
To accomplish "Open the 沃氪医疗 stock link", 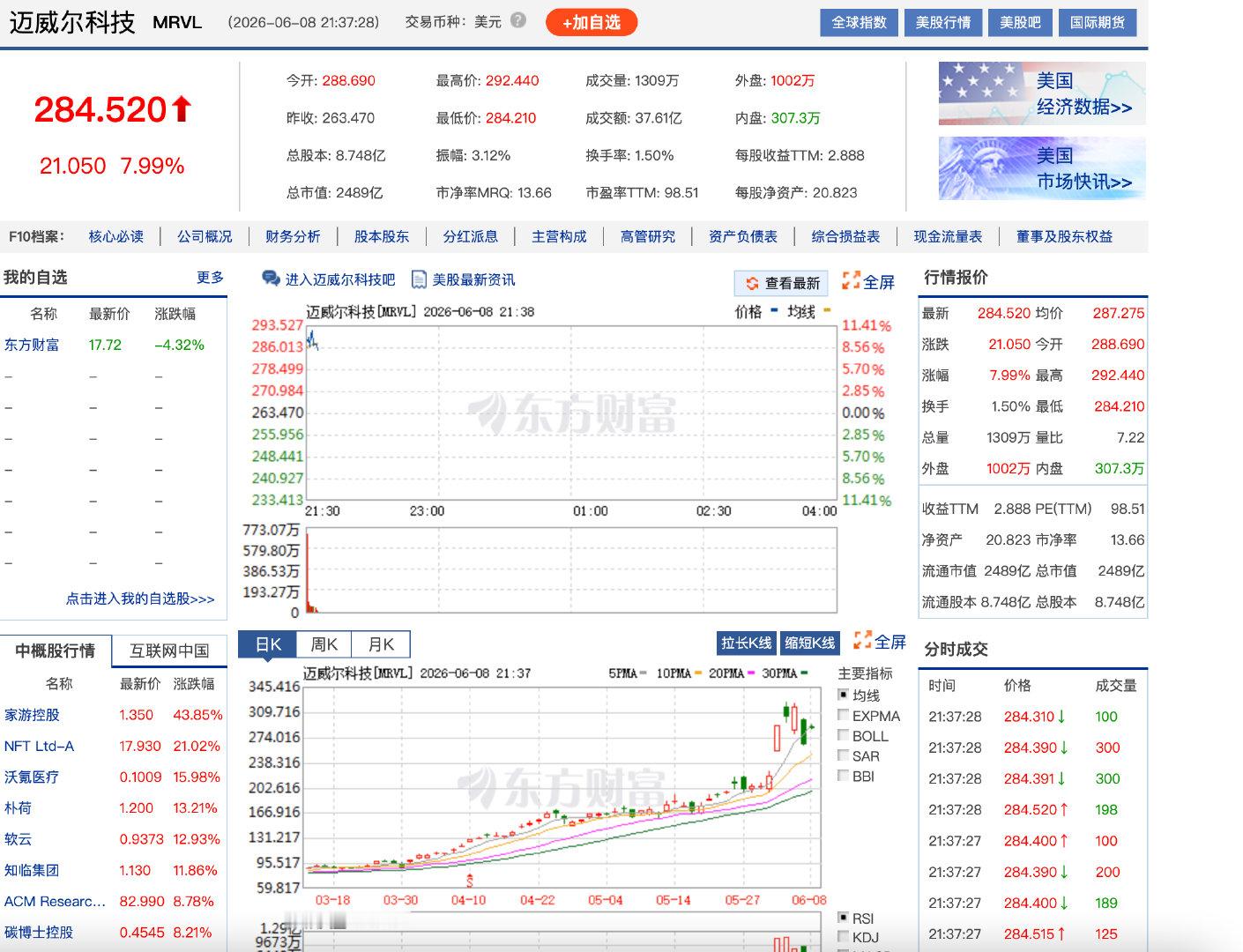I will point(32,777).
